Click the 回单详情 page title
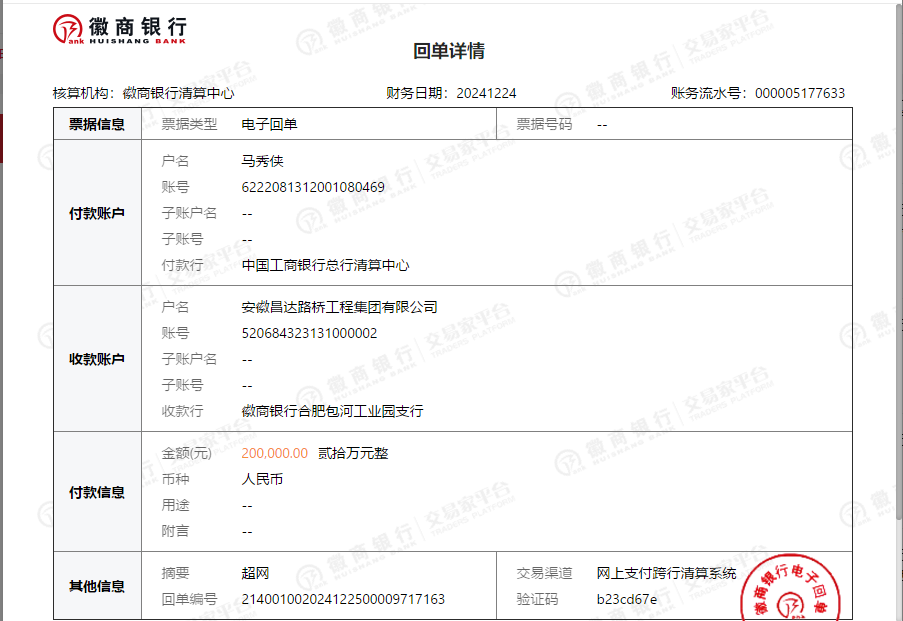This screenshot has height=621, width=903. tap(449, 52)
